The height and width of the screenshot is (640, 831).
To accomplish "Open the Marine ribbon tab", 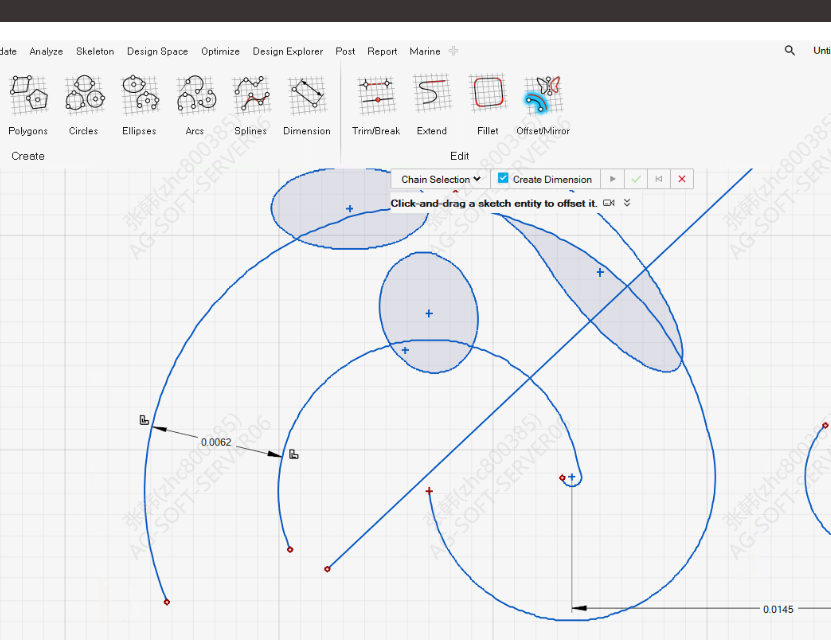I will [x=425, y=51].
